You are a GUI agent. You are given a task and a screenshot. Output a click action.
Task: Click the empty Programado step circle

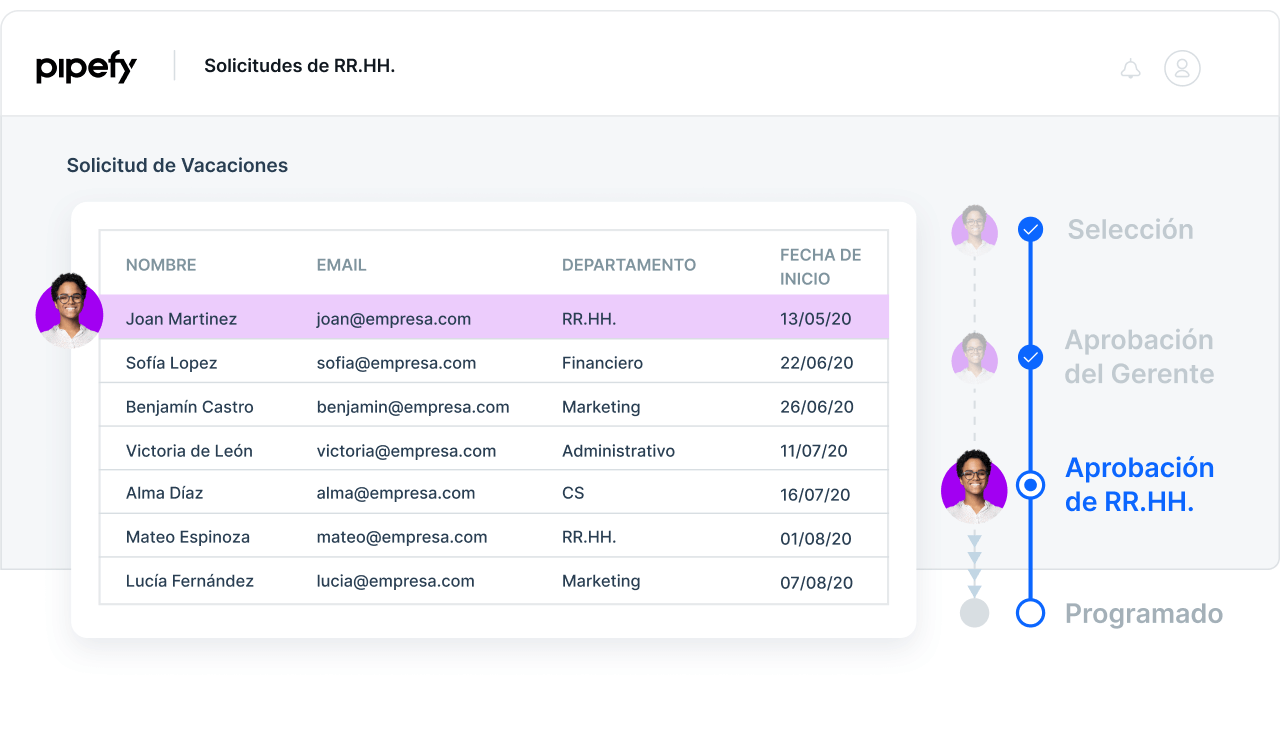click(1030, 613)
